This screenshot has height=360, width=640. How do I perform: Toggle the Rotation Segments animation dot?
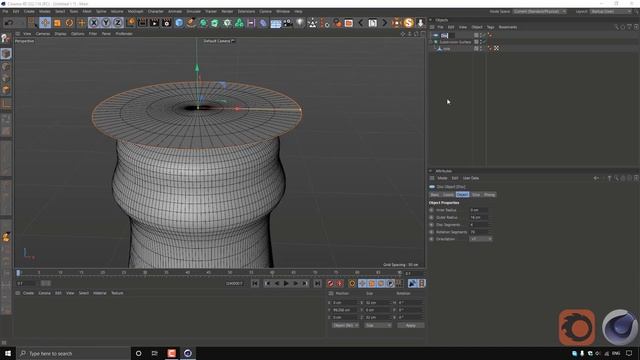[x=431, y=232]
